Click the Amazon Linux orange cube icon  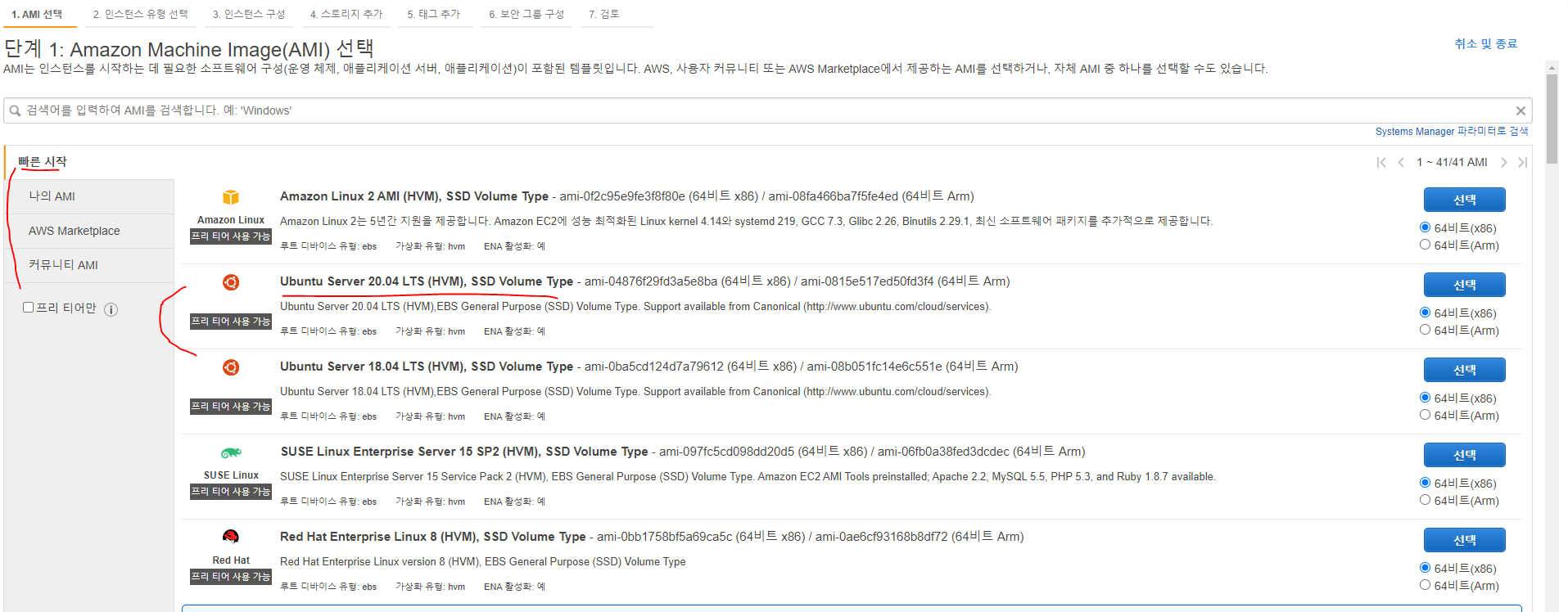231,197
